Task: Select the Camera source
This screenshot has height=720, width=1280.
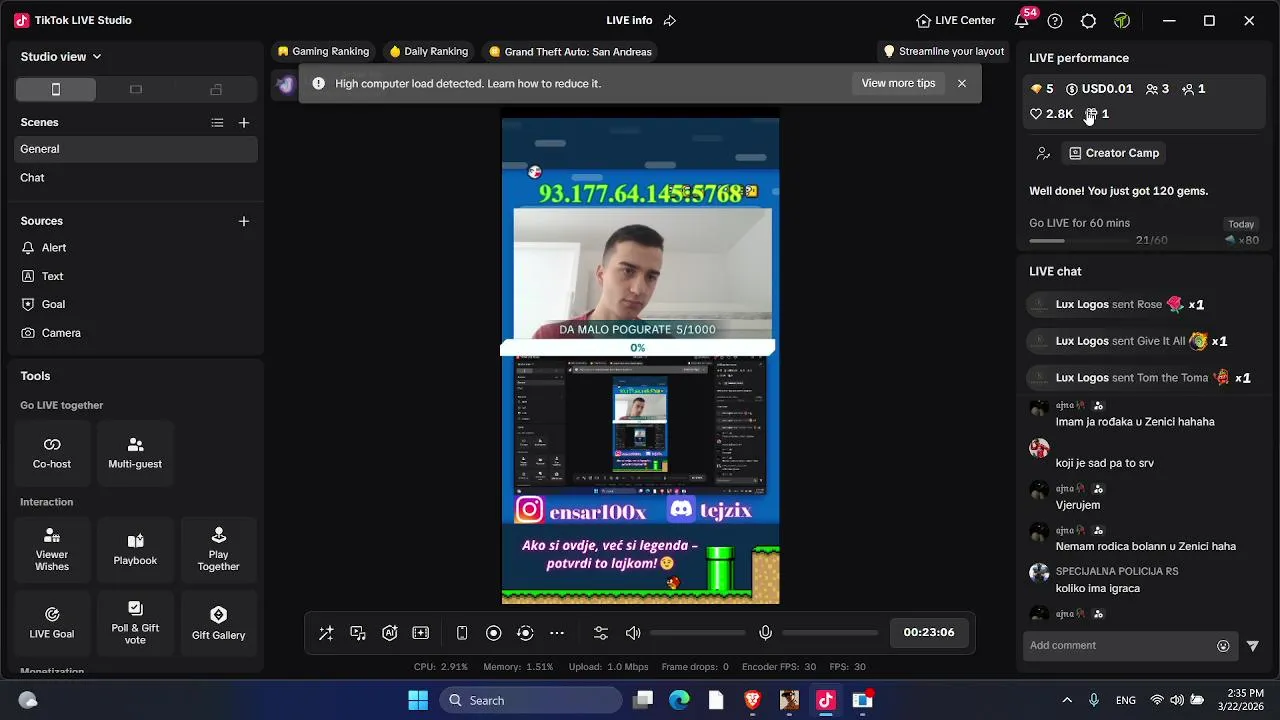Action: point(136,333)
